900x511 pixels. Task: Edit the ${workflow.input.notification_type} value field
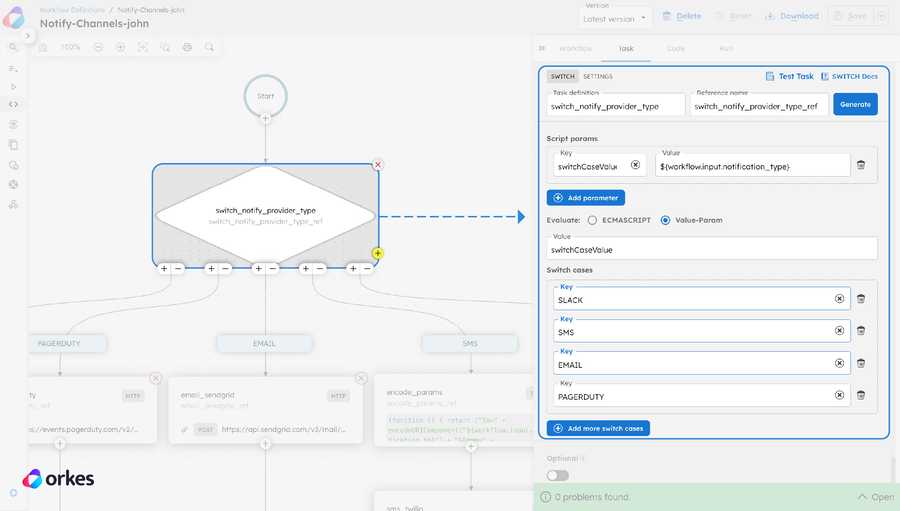coord(752,166)
